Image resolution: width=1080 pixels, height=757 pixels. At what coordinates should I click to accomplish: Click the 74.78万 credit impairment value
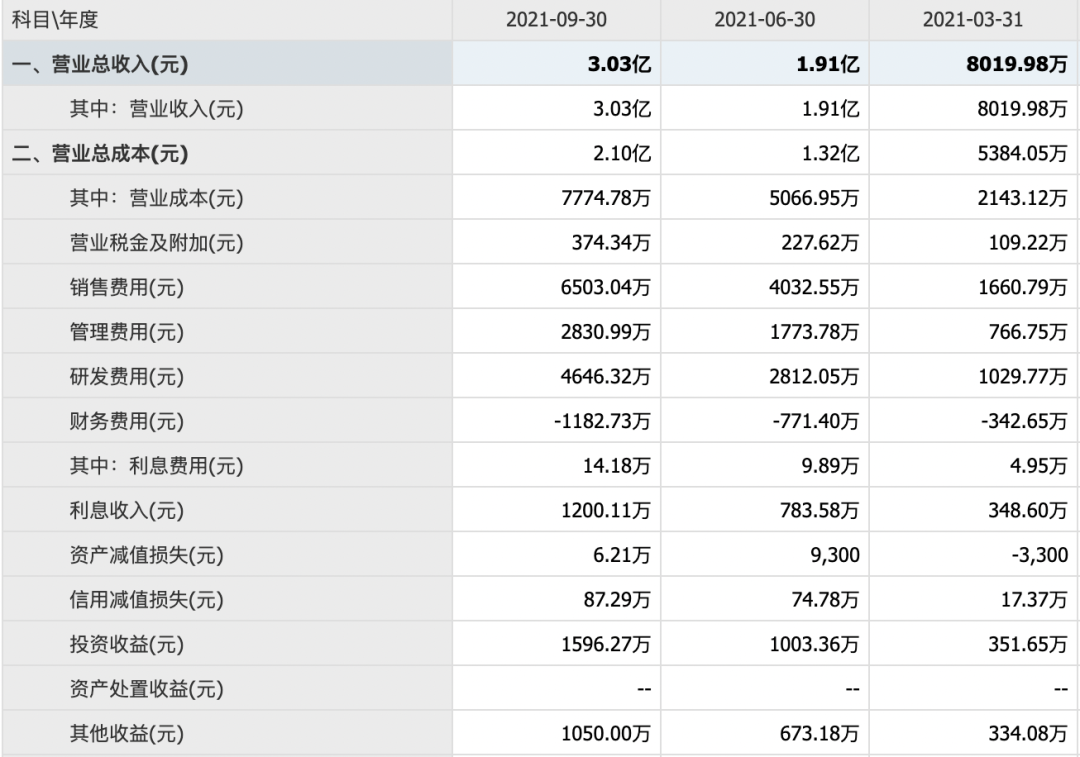pos(825,599)
